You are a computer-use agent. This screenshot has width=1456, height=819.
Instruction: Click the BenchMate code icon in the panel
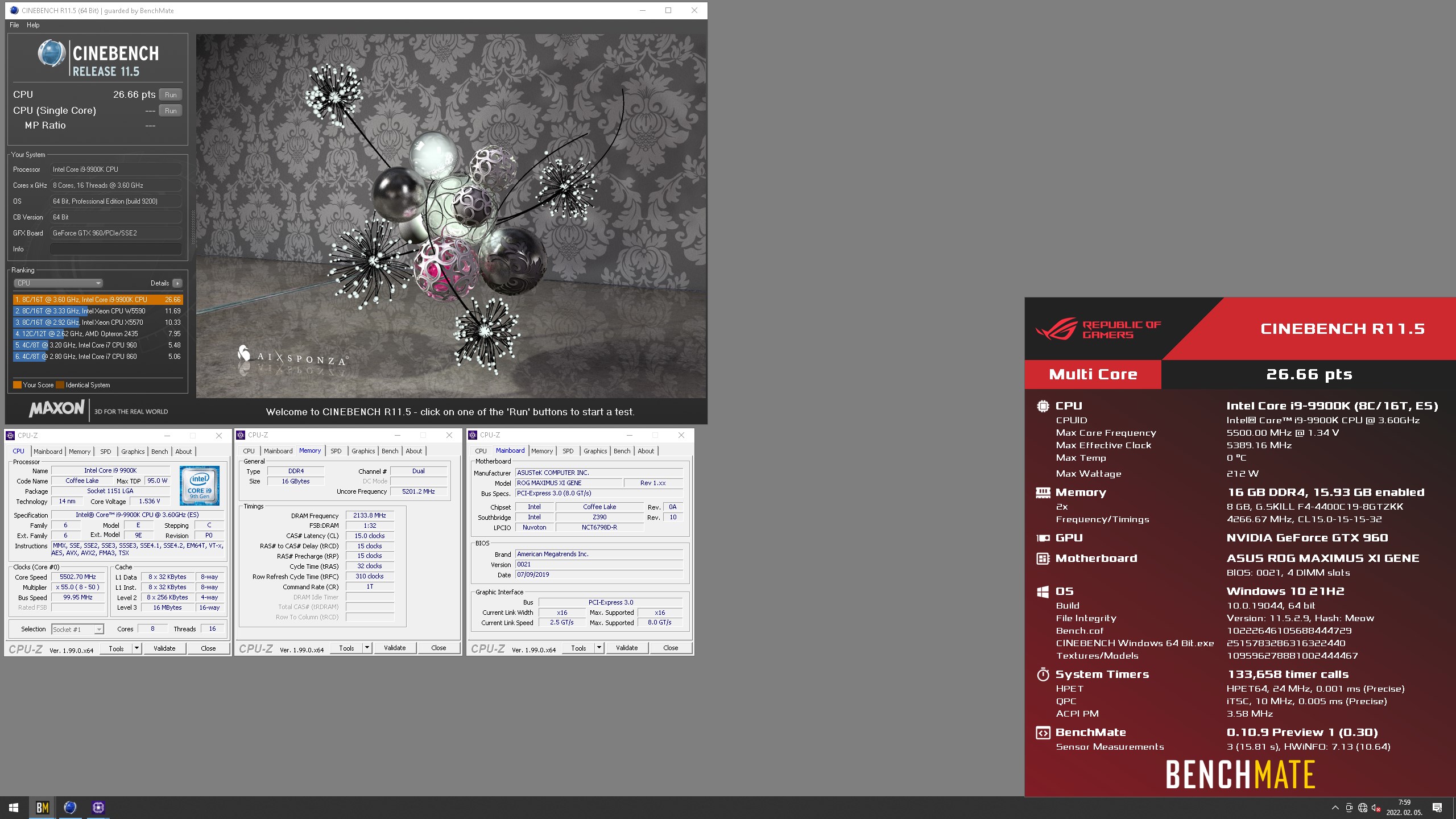(1043, 733)
